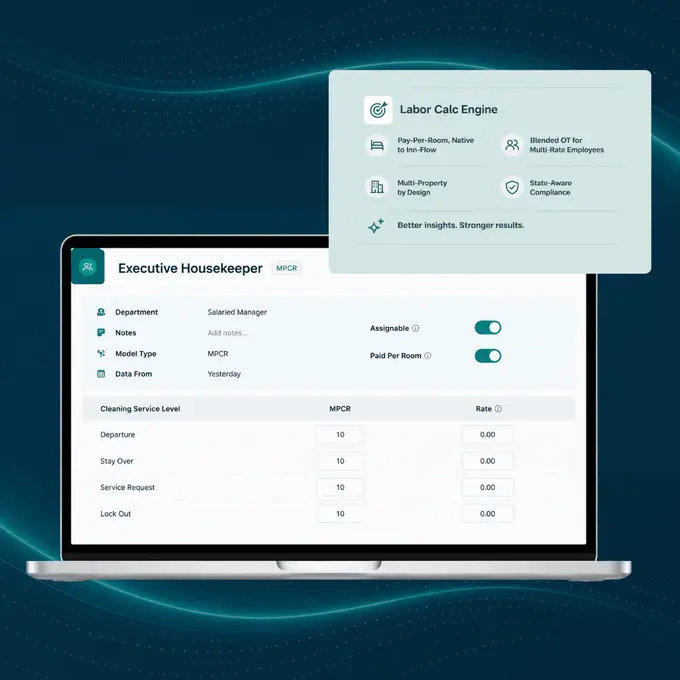Click the info icon beside Assignable
Image resolution: width=680 pixels, height=680 pixels.
point(415,328)
